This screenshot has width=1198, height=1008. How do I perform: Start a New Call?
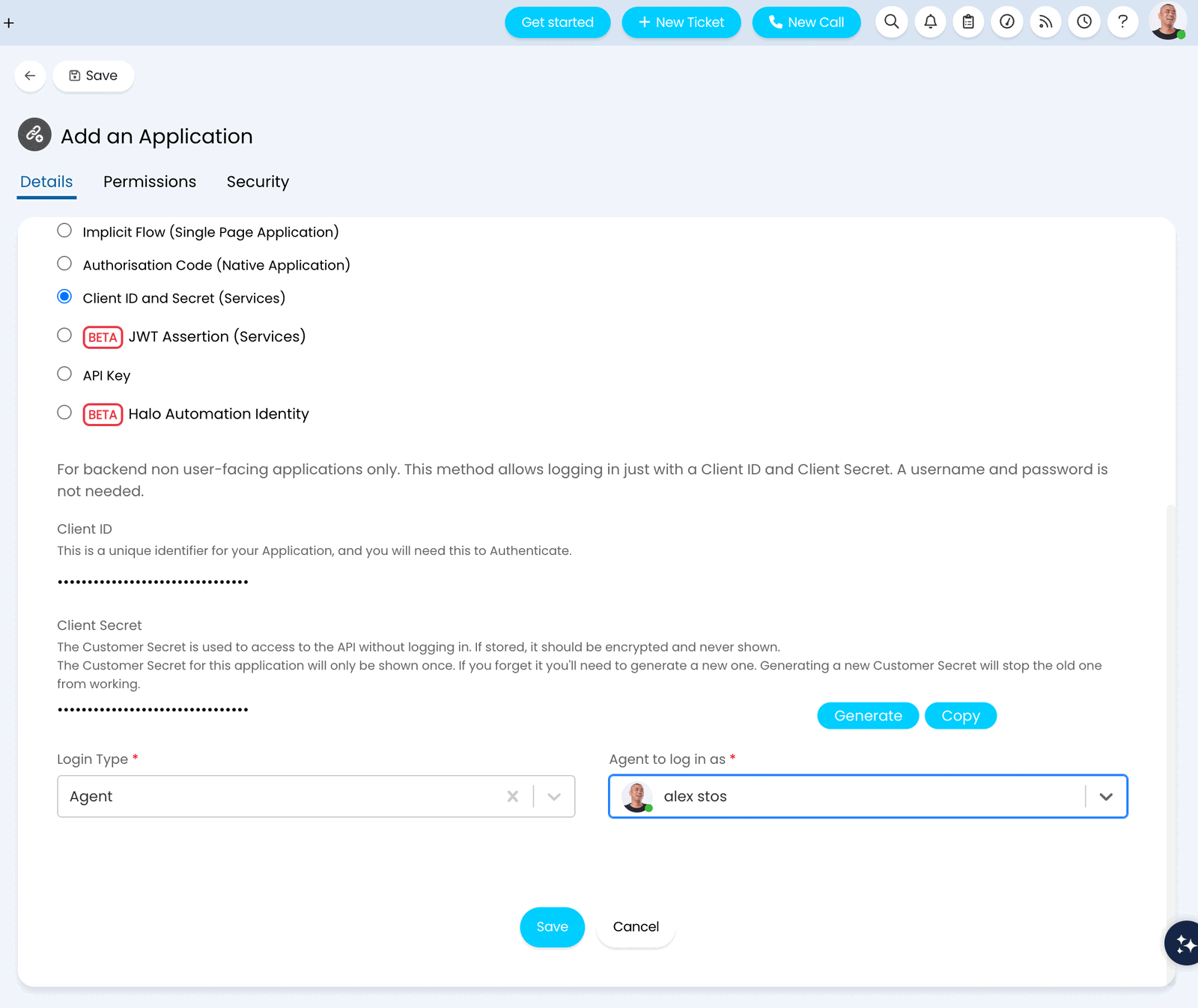coord(806,22)
